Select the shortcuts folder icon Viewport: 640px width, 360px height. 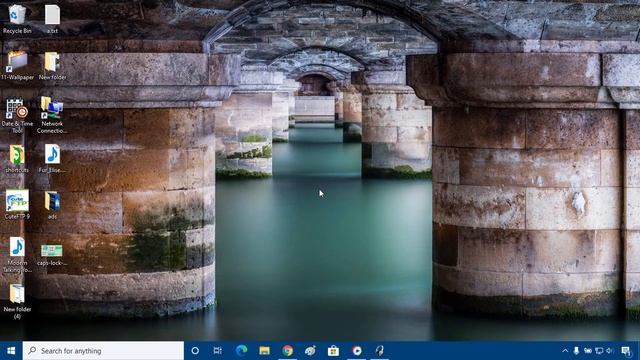[x=17, y=159]
